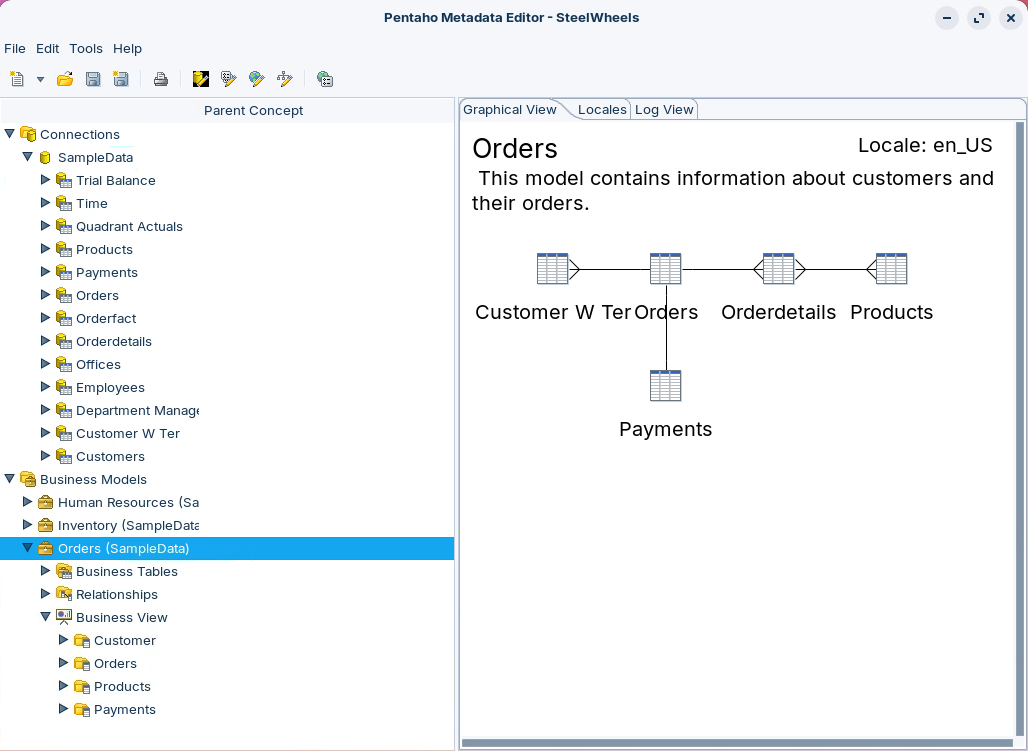Select Customer W Ter tree item
The width and height of the screenshot is (1028, 751).
pyautogui.click(x=128, y=433)
